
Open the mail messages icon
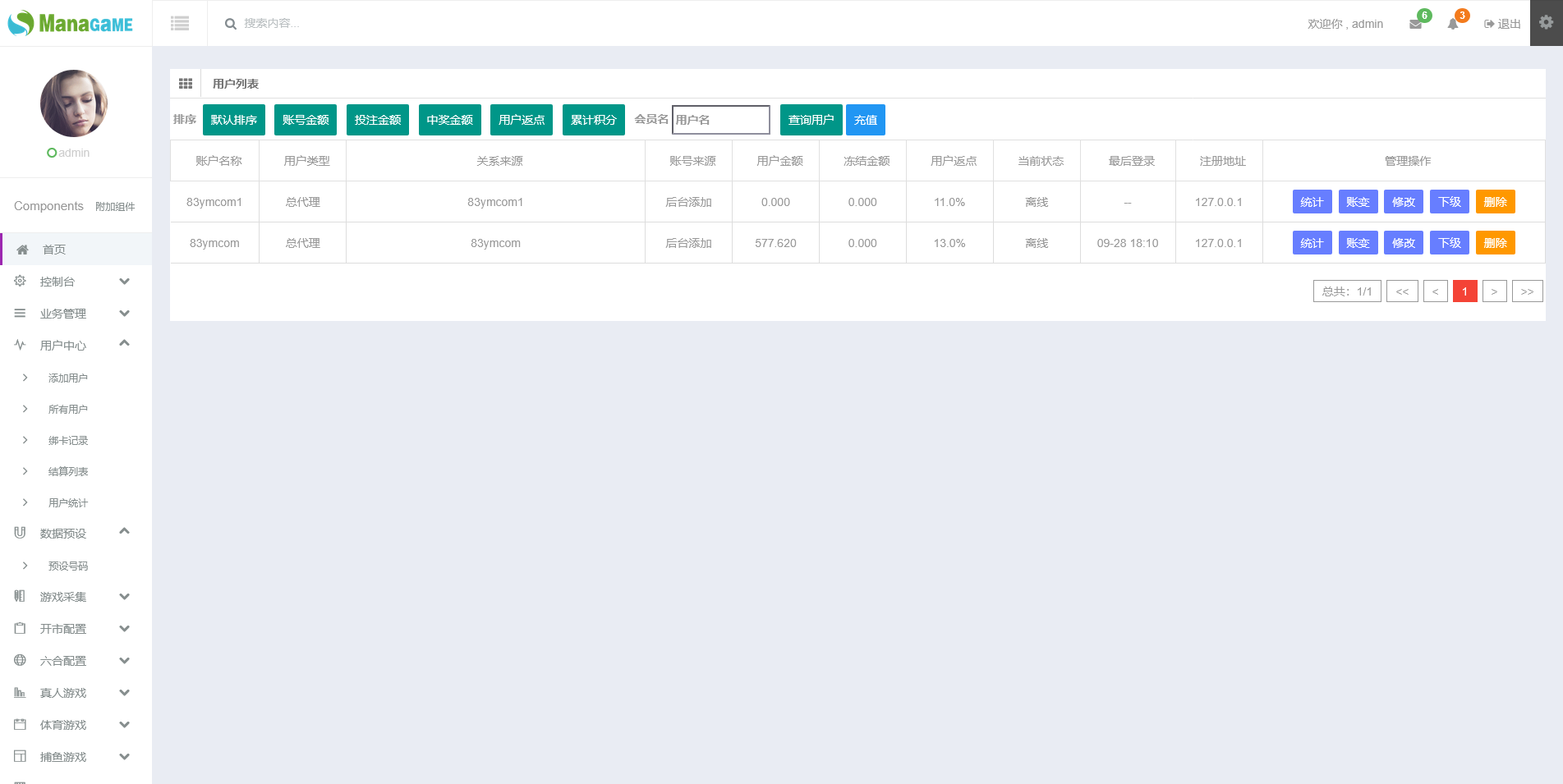pyautogui.click(x=1415, y=24)
